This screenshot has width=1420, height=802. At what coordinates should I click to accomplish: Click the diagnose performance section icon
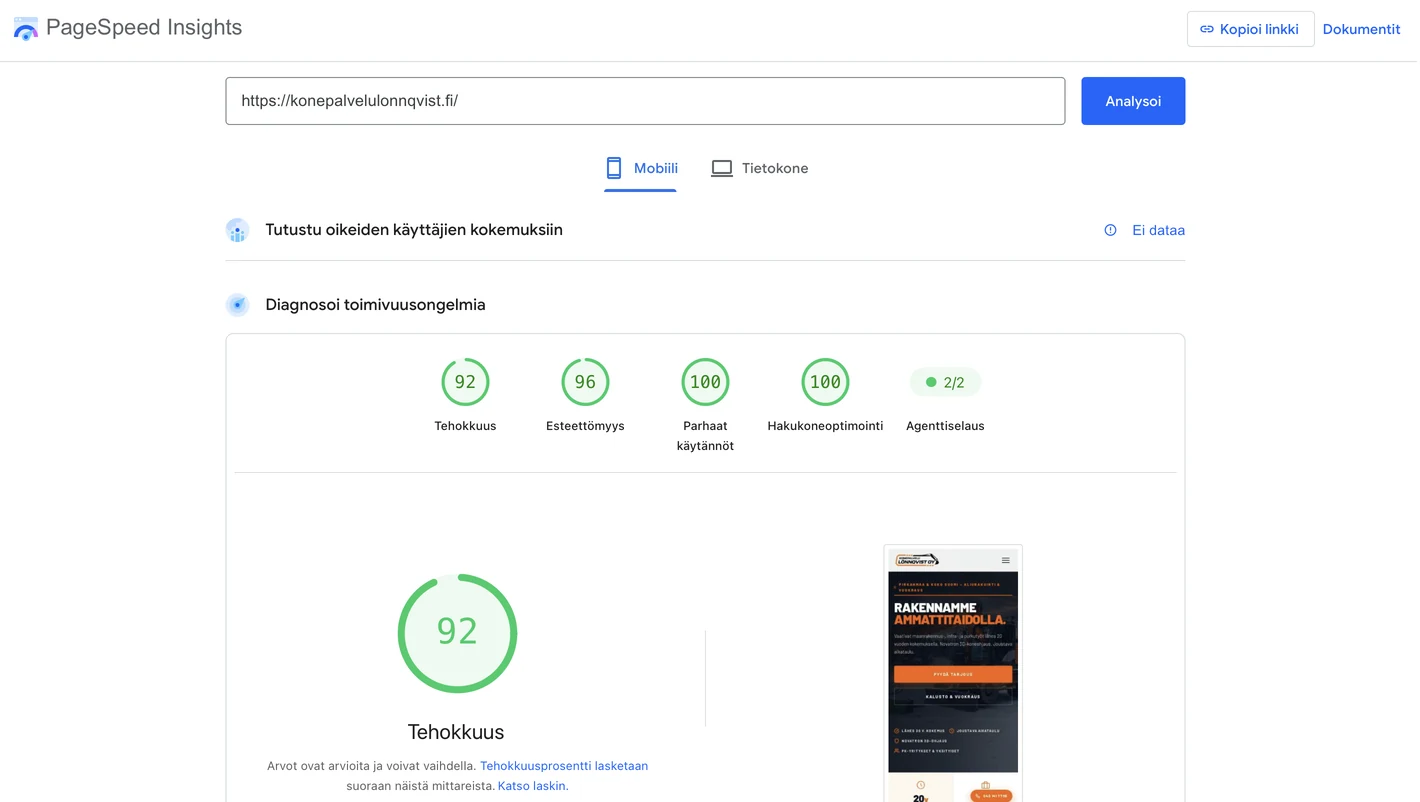coord(237,305)
